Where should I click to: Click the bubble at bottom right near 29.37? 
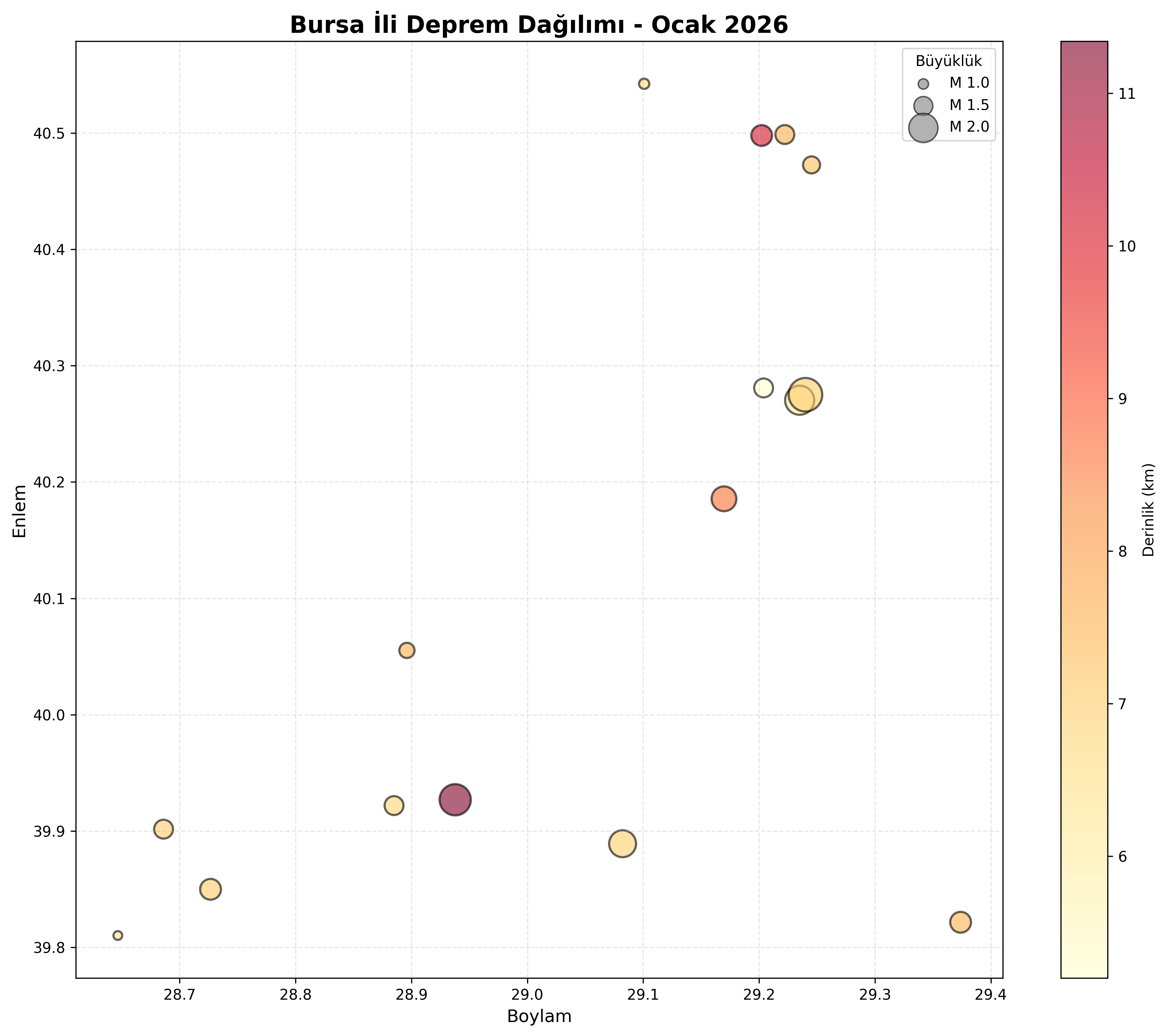(x=960, y=922)
